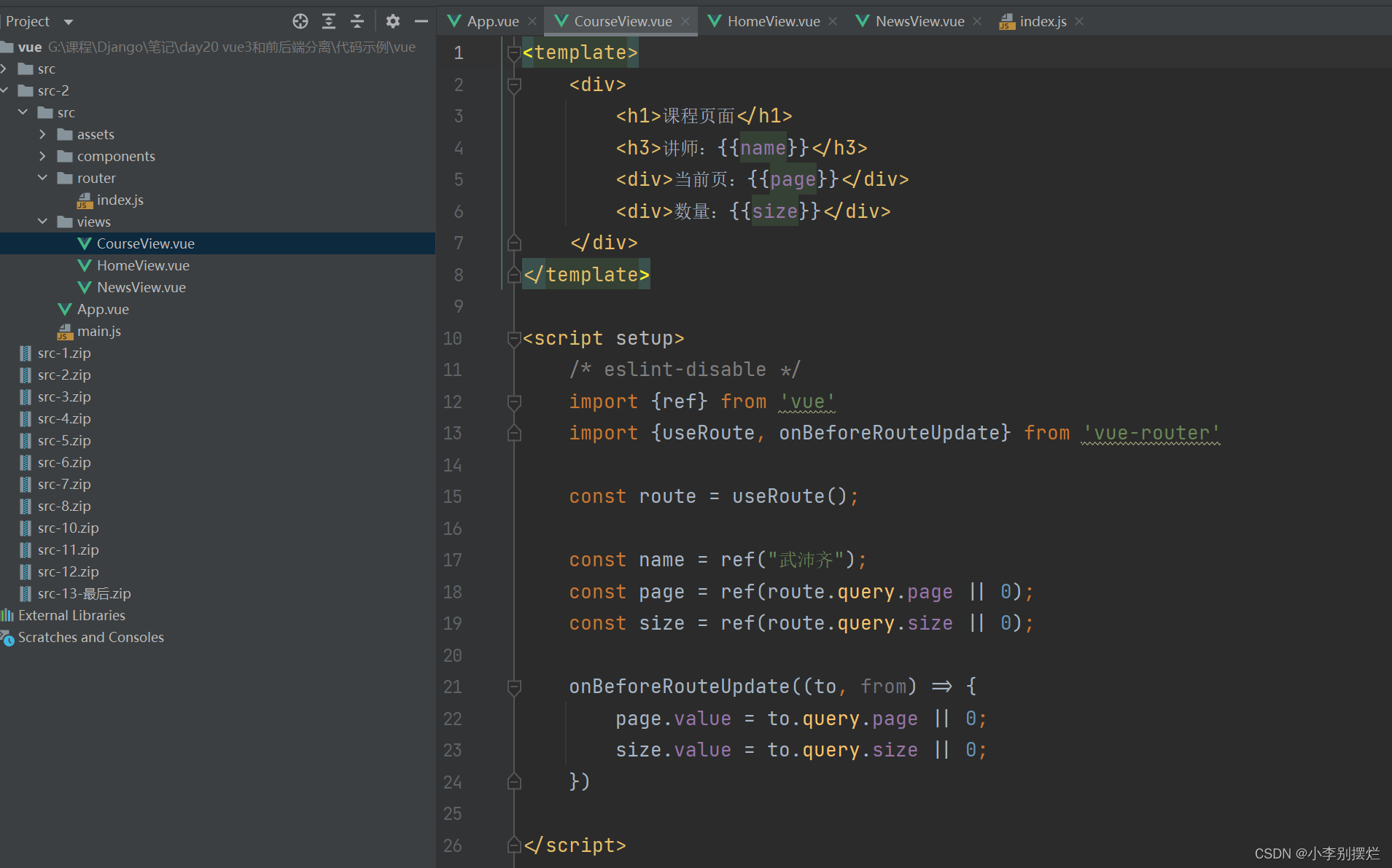Image resolution: width=1392 pixels, height=868 pixels.
Task: Click the Expand All icon in Project panel
Action: [329, 21]
